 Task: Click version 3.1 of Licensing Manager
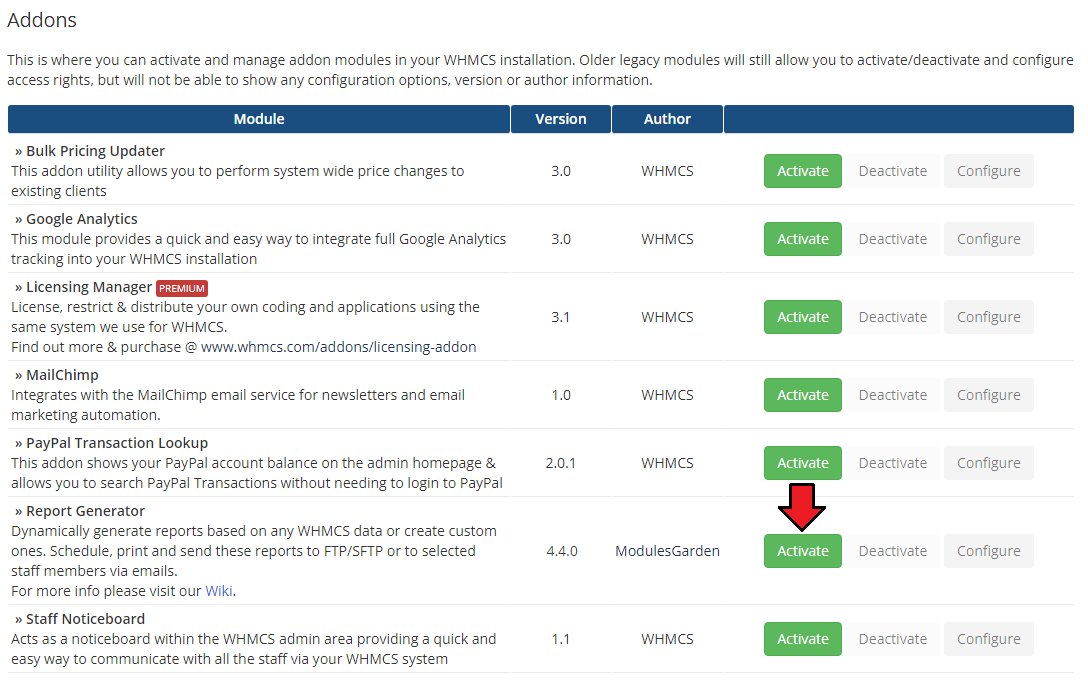tap(561, 317)
